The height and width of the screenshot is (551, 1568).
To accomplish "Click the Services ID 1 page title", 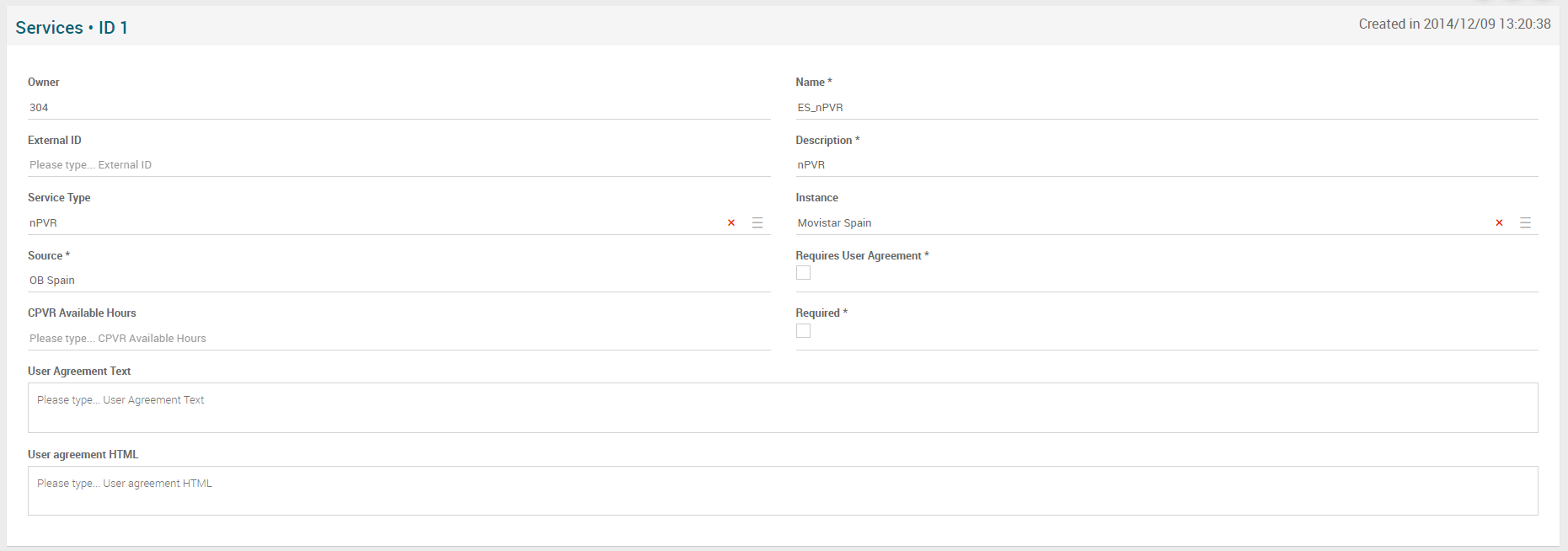I will 72,28.
